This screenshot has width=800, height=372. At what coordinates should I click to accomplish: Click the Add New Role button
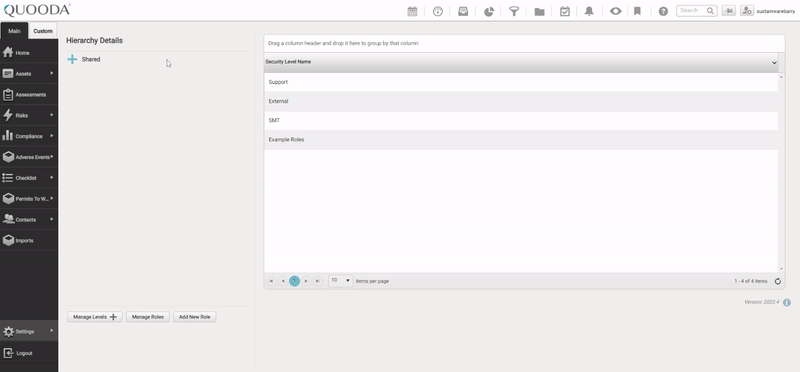pyautogui.click(x=194, y=317)
